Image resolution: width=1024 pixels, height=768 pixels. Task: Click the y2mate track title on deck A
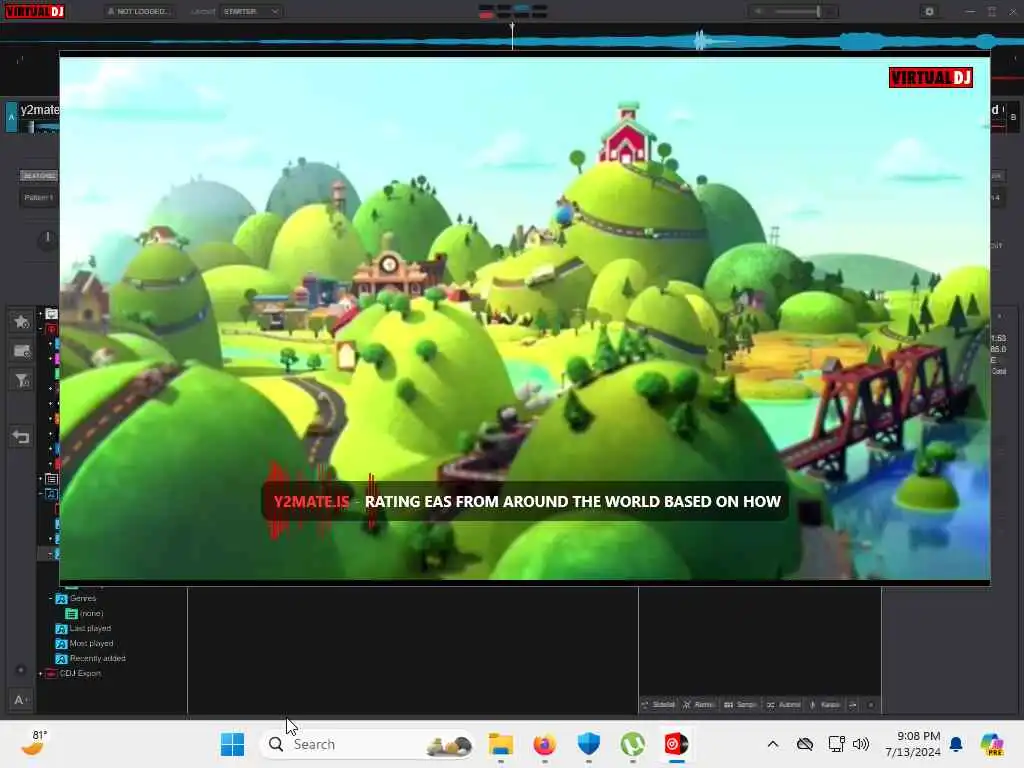(x=39, y=110)
